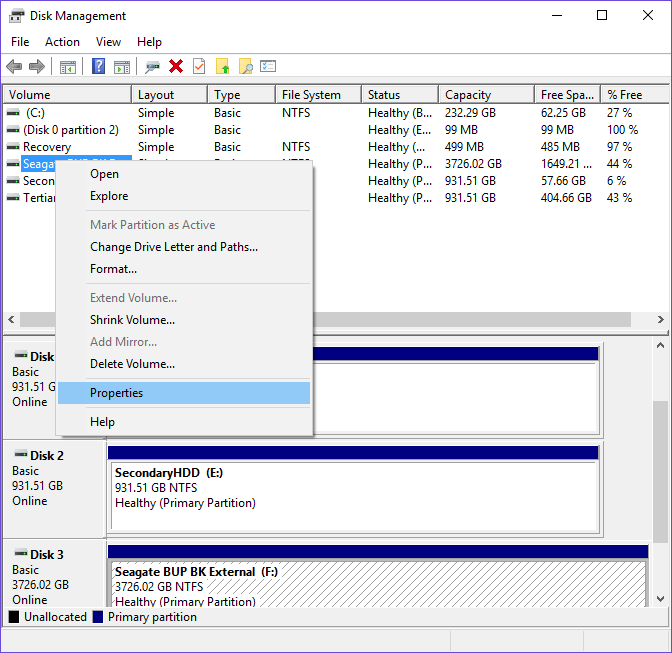Click the disk pane scroll down arrow

(x=662, y=599)
